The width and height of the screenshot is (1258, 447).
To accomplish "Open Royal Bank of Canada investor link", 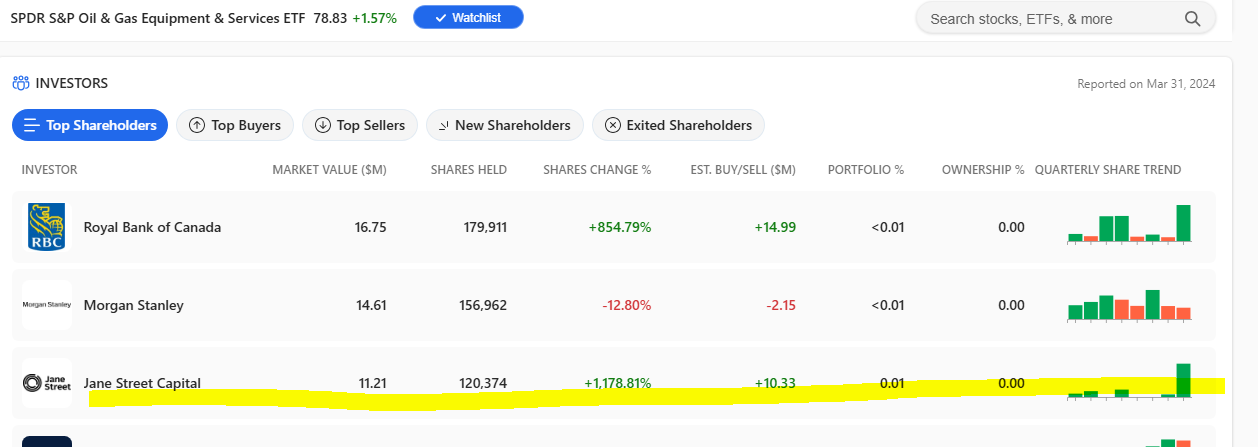I will tap(152, 227).
